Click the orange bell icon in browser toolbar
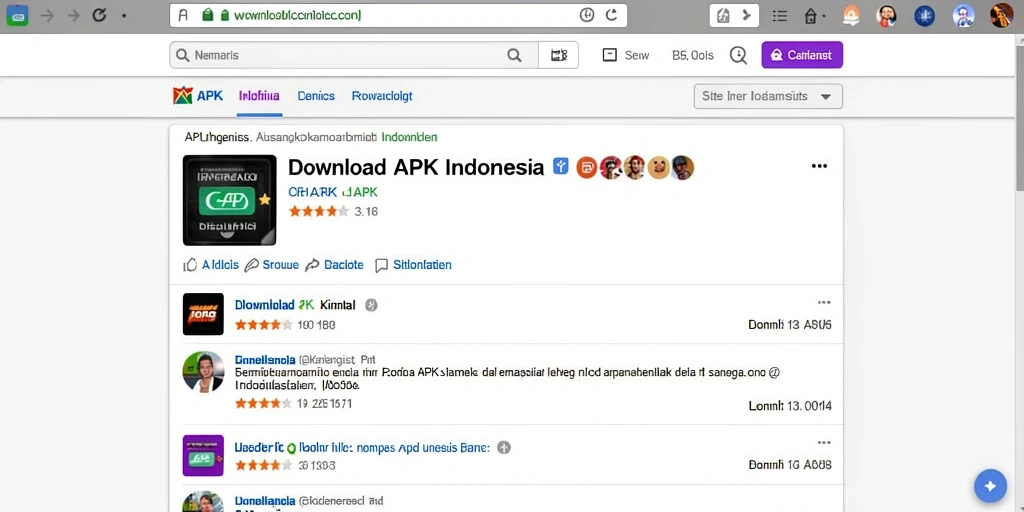The height and width of the screenshot is (512, 1024). (x=851, y=16)
